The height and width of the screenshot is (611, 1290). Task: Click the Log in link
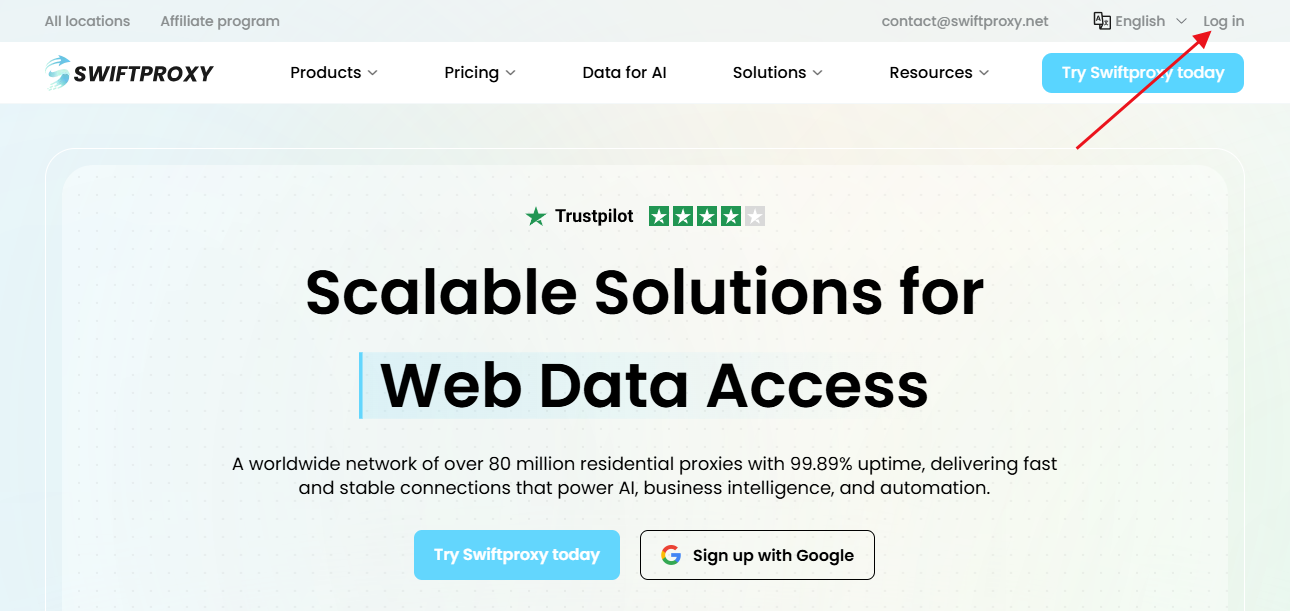coord(1223,21)
